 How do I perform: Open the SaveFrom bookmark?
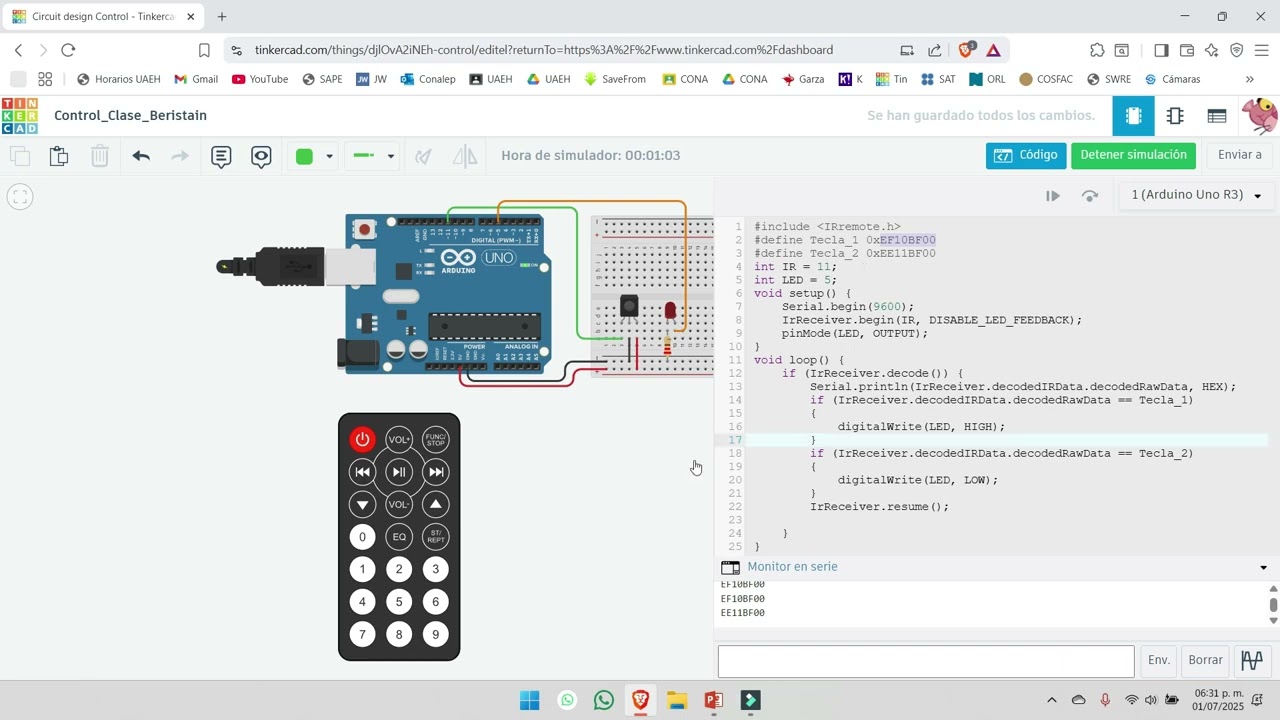click(x=615, y=79)
